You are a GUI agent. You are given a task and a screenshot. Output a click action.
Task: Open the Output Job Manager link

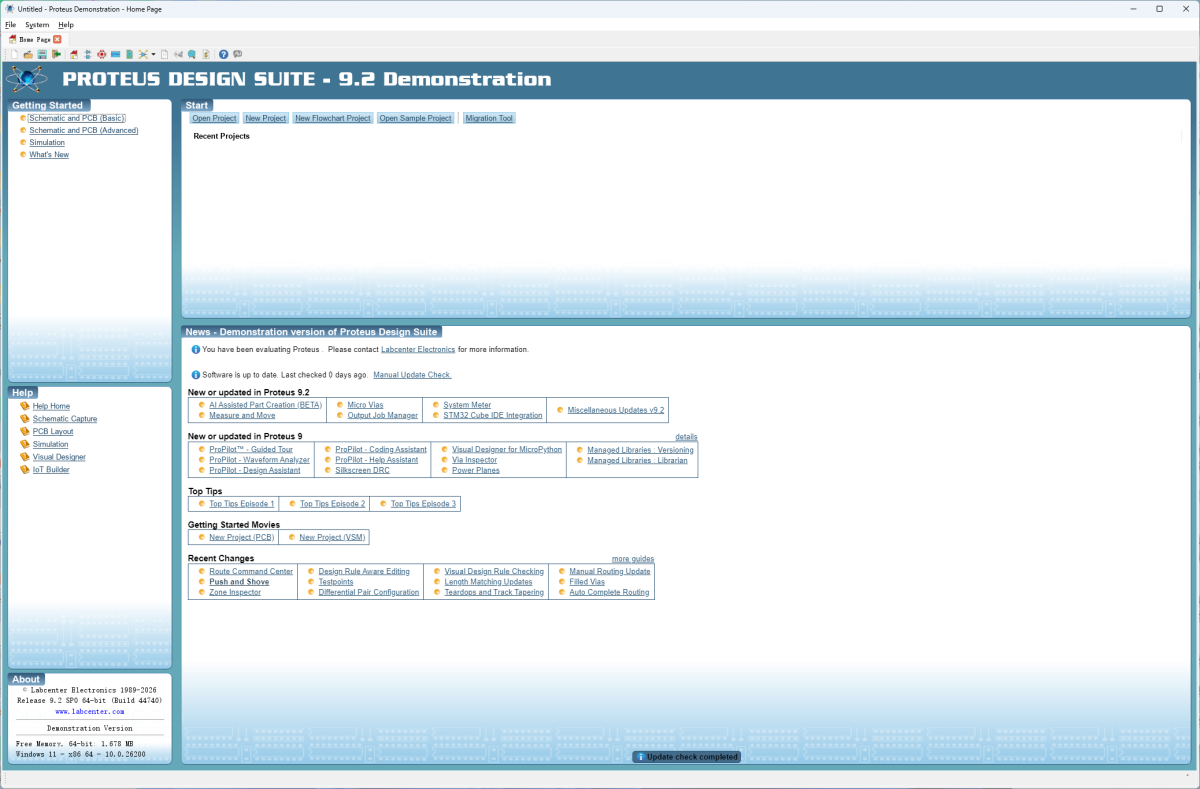pos(383,415)
